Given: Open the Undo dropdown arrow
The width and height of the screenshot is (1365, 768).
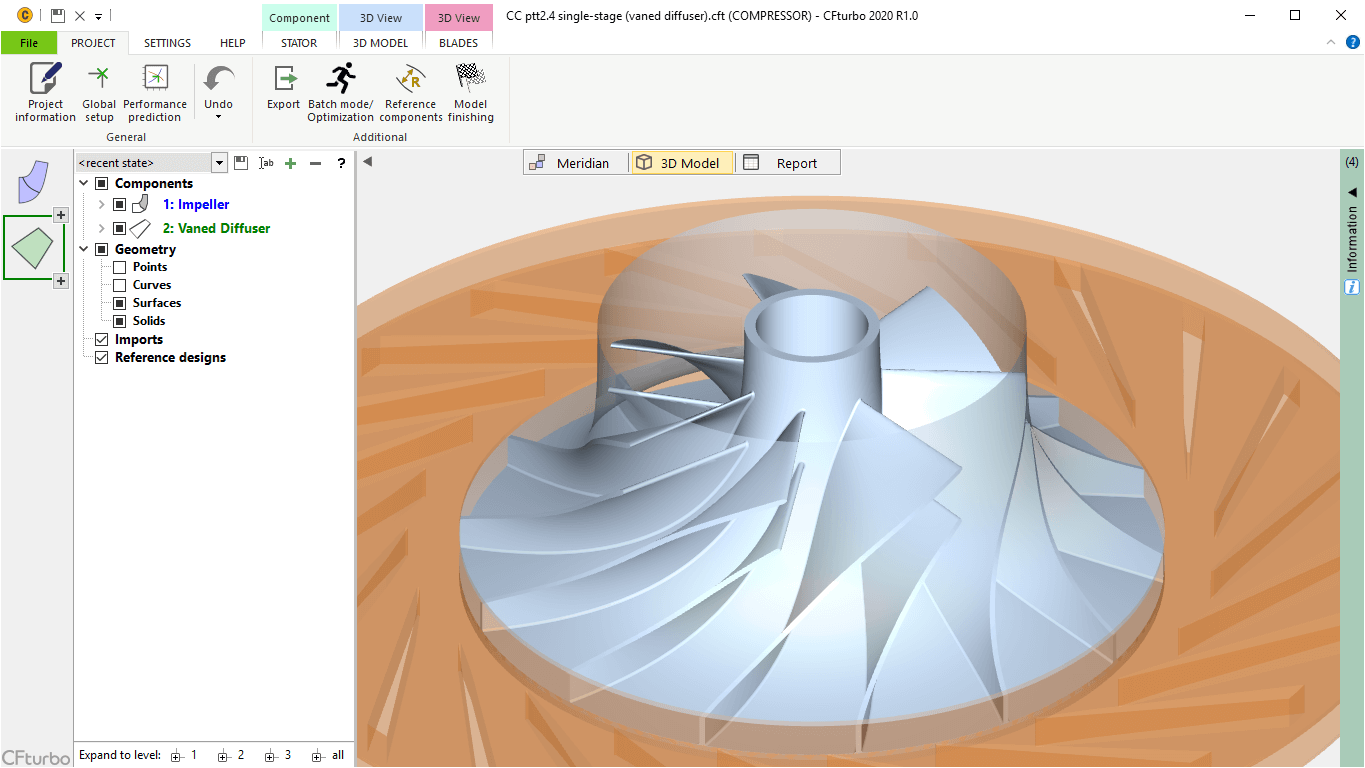Looking at the screenshot, I should pos(218,117).
